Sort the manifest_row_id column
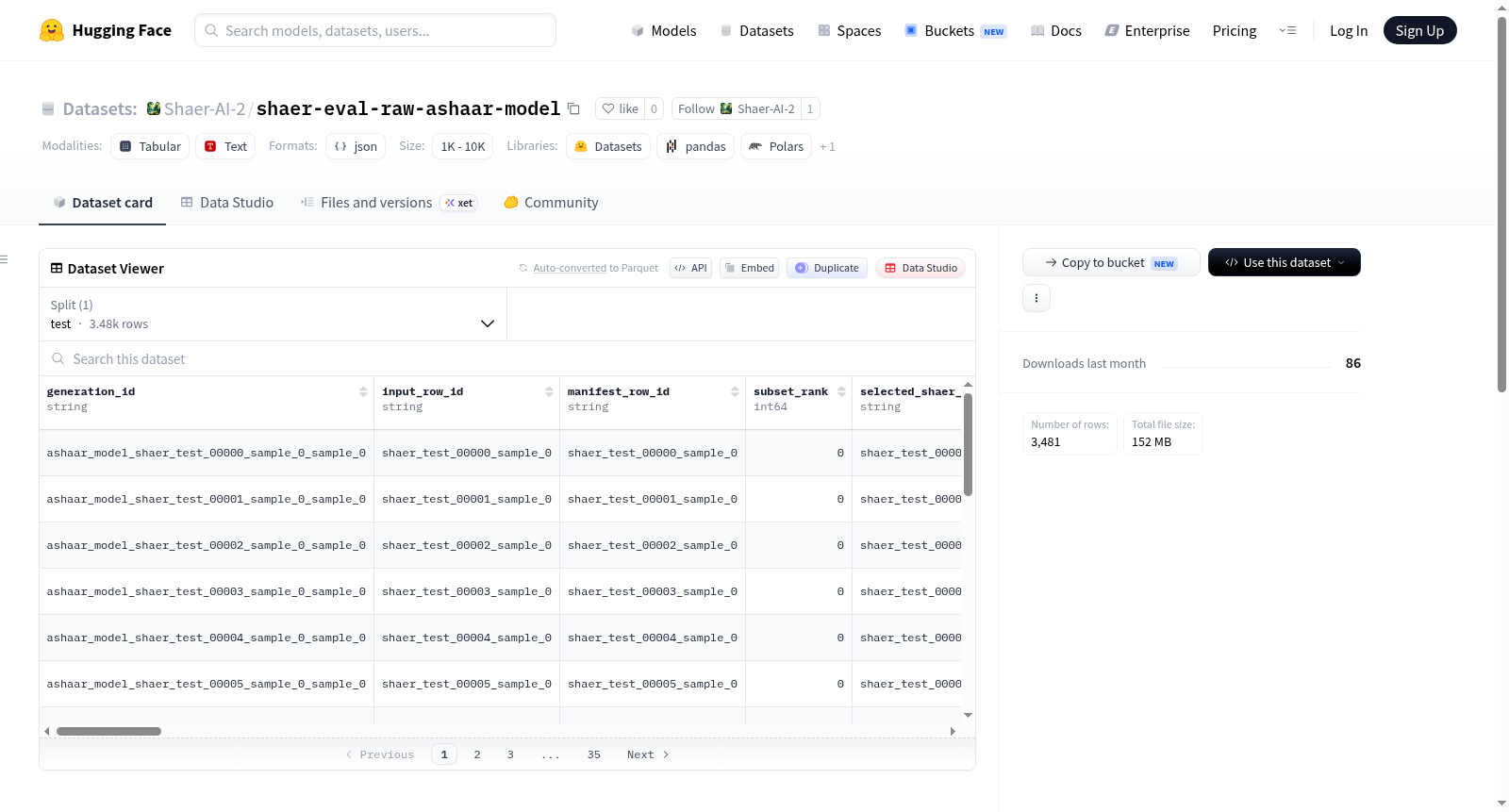This screenshot has height=812, width=1509. point(735,391)
